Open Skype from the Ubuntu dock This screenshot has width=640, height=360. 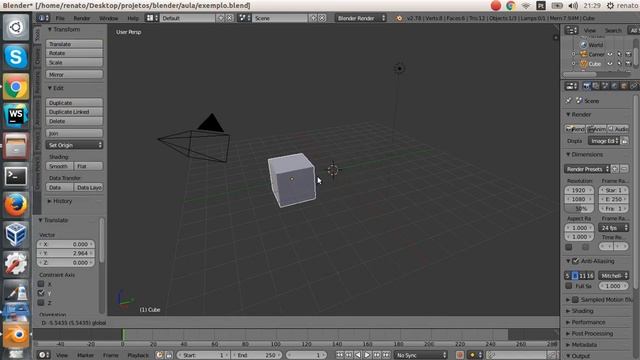point(16,57)
